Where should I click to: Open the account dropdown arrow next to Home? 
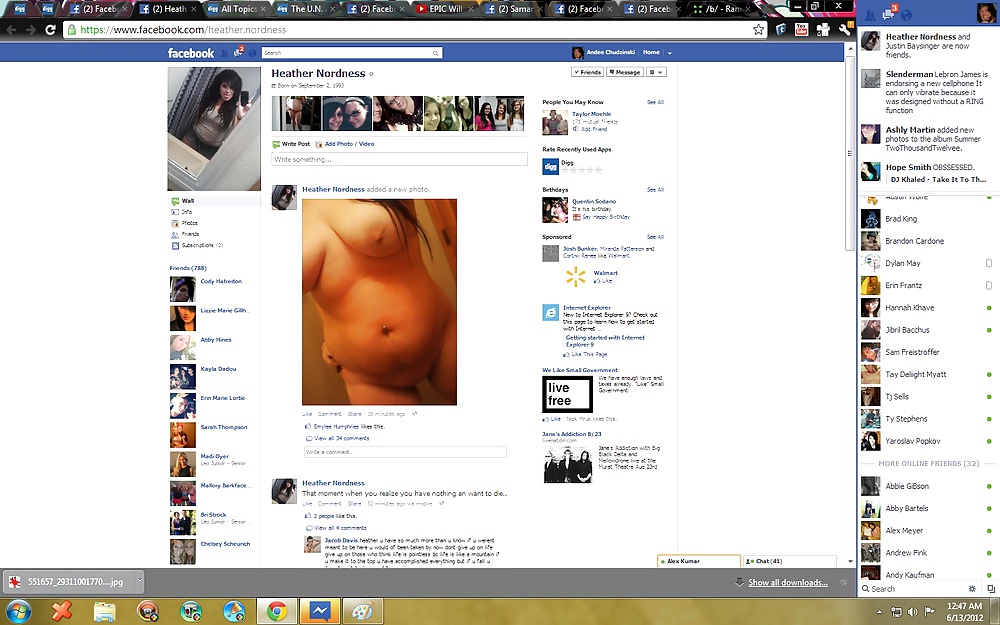669,53
